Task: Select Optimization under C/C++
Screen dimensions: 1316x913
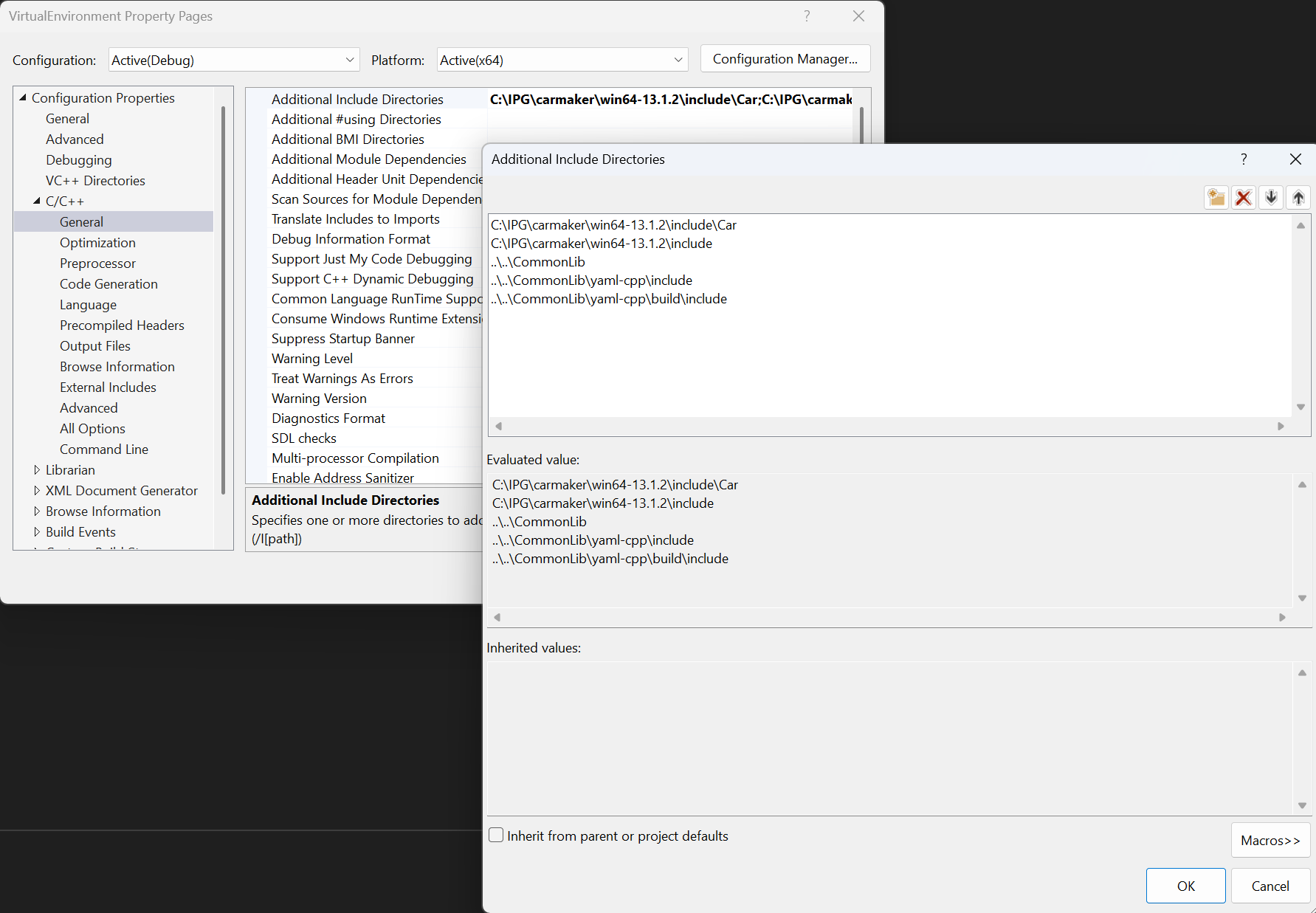Action: 97,243
